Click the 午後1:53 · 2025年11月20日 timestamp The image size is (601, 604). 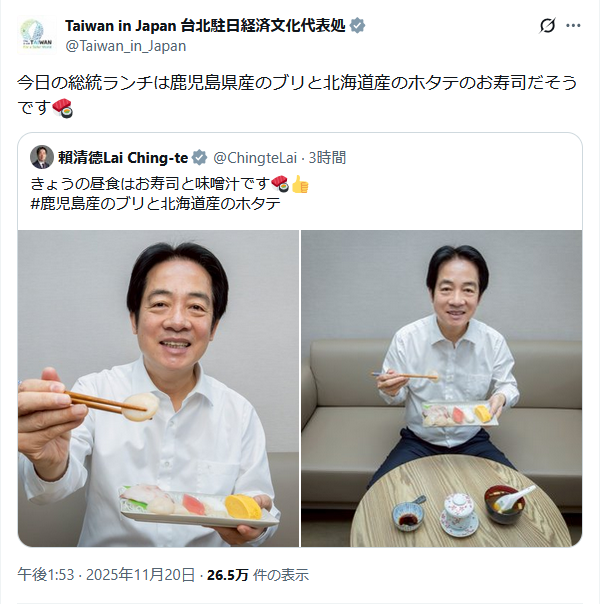click(x=106, y=575)
